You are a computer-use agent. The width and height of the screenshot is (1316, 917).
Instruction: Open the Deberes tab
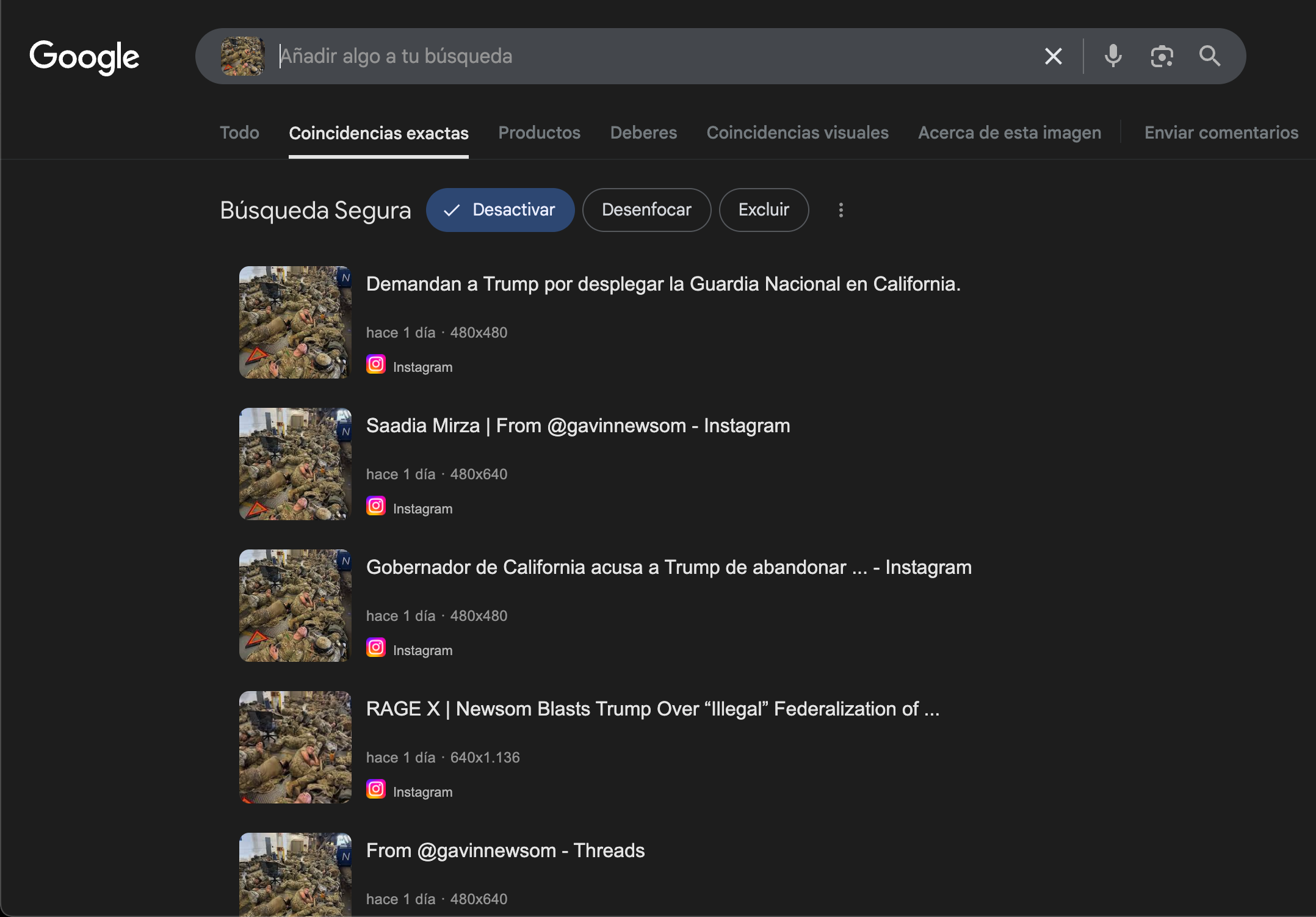click(x=643, y=132)
